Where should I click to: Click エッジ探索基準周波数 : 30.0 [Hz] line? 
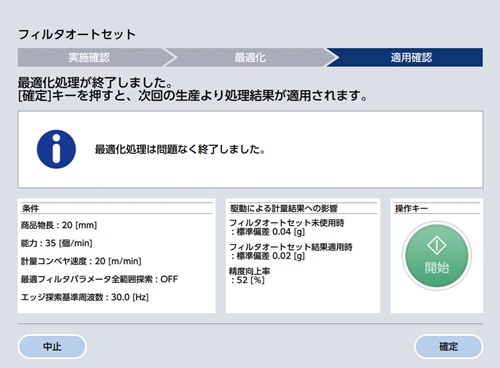(85, 297)
